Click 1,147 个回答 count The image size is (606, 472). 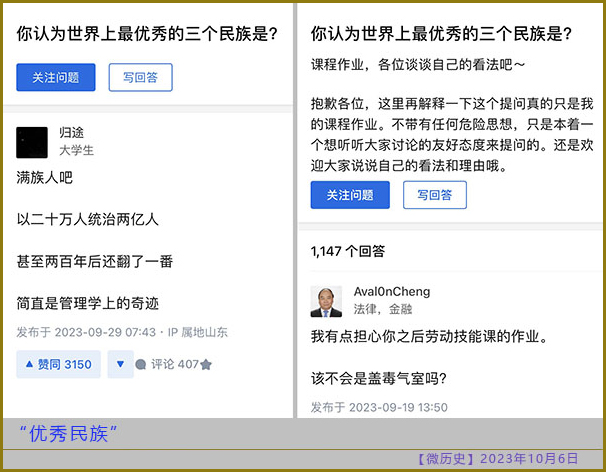tap(348, 251)
